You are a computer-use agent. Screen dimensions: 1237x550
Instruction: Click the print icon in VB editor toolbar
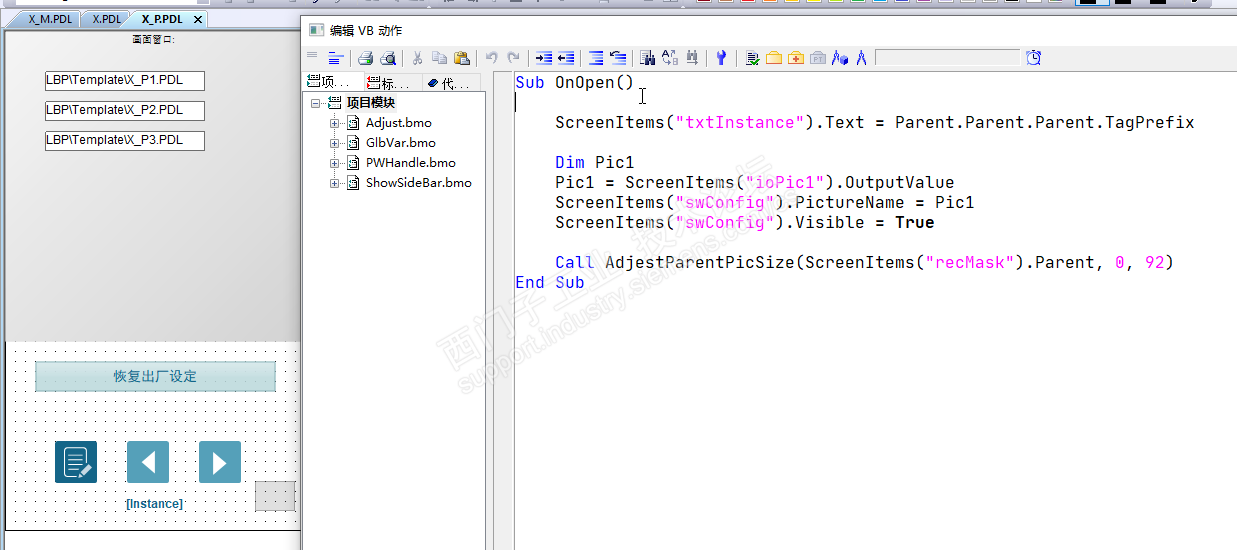pyautogui.click(x=365, y=58)
